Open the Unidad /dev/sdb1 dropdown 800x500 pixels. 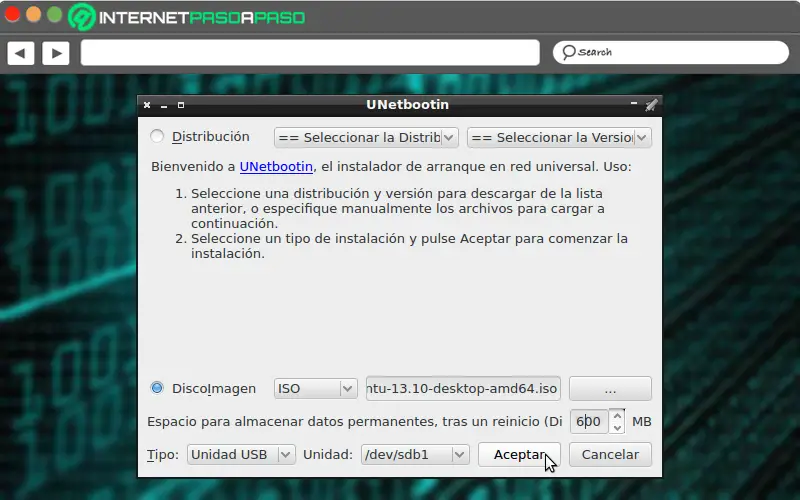415,455
